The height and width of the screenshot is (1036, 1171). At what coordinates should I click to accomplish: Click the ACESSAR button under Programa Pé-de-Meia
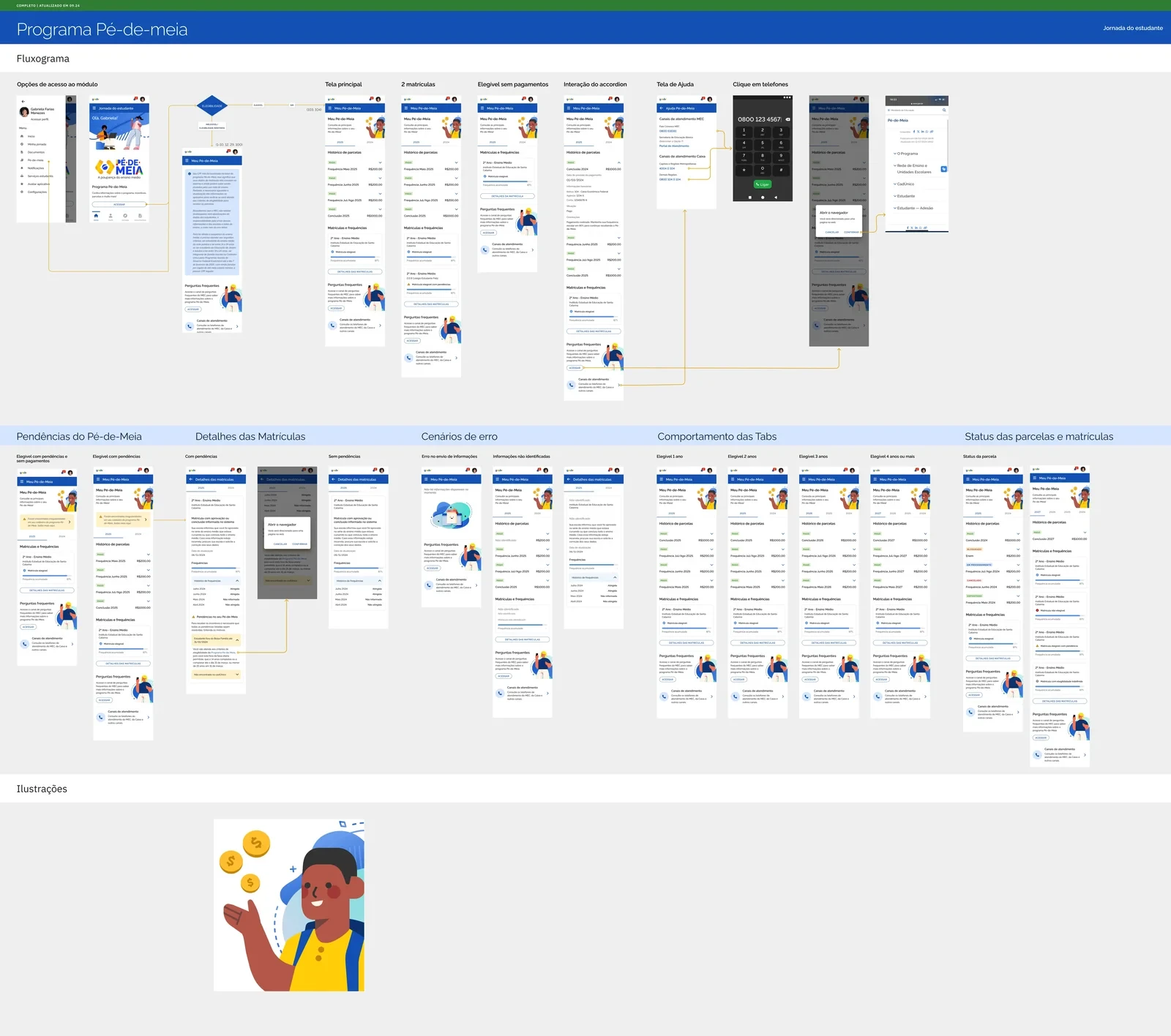[119, 204]
